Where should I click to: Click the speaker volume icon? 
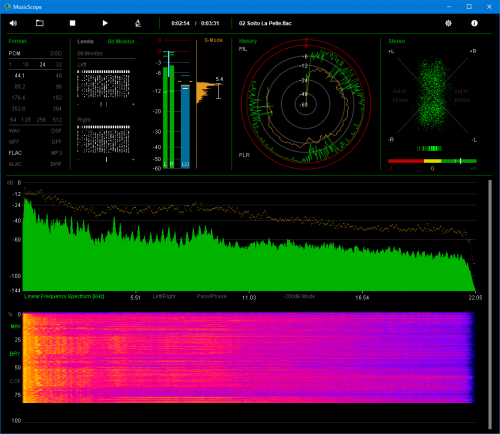[13, 23]
